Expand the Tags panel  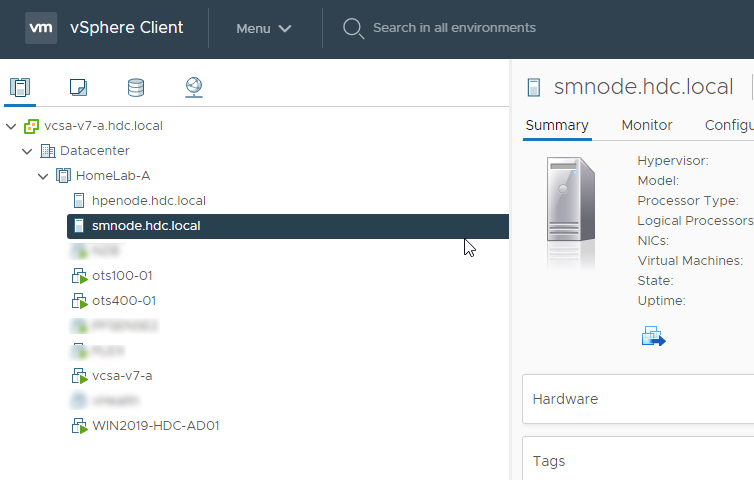(x=638, y=459)
